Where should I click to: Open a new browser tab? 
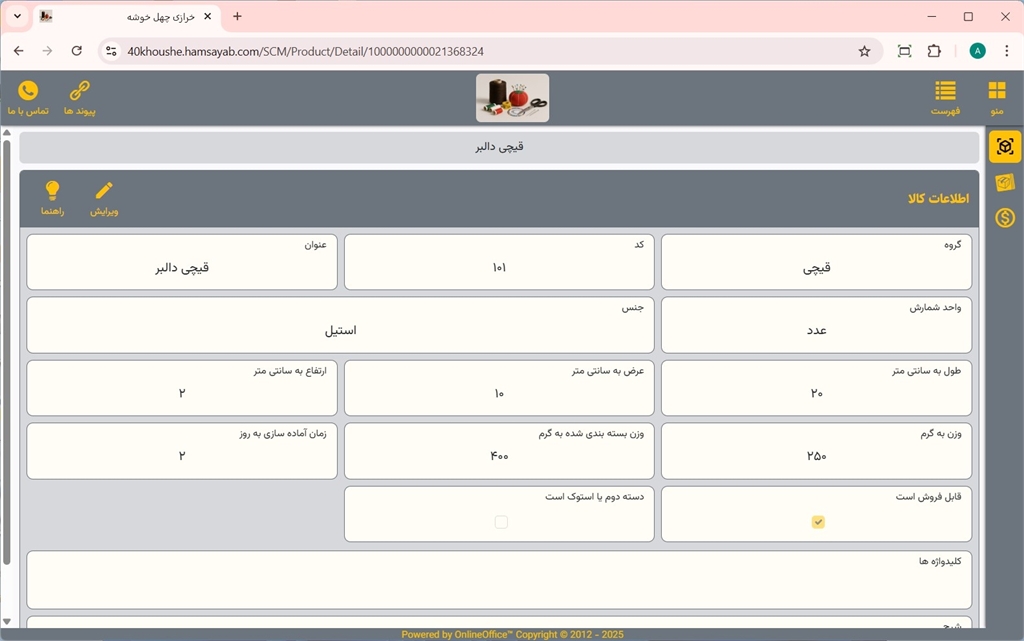coord(237,17)
